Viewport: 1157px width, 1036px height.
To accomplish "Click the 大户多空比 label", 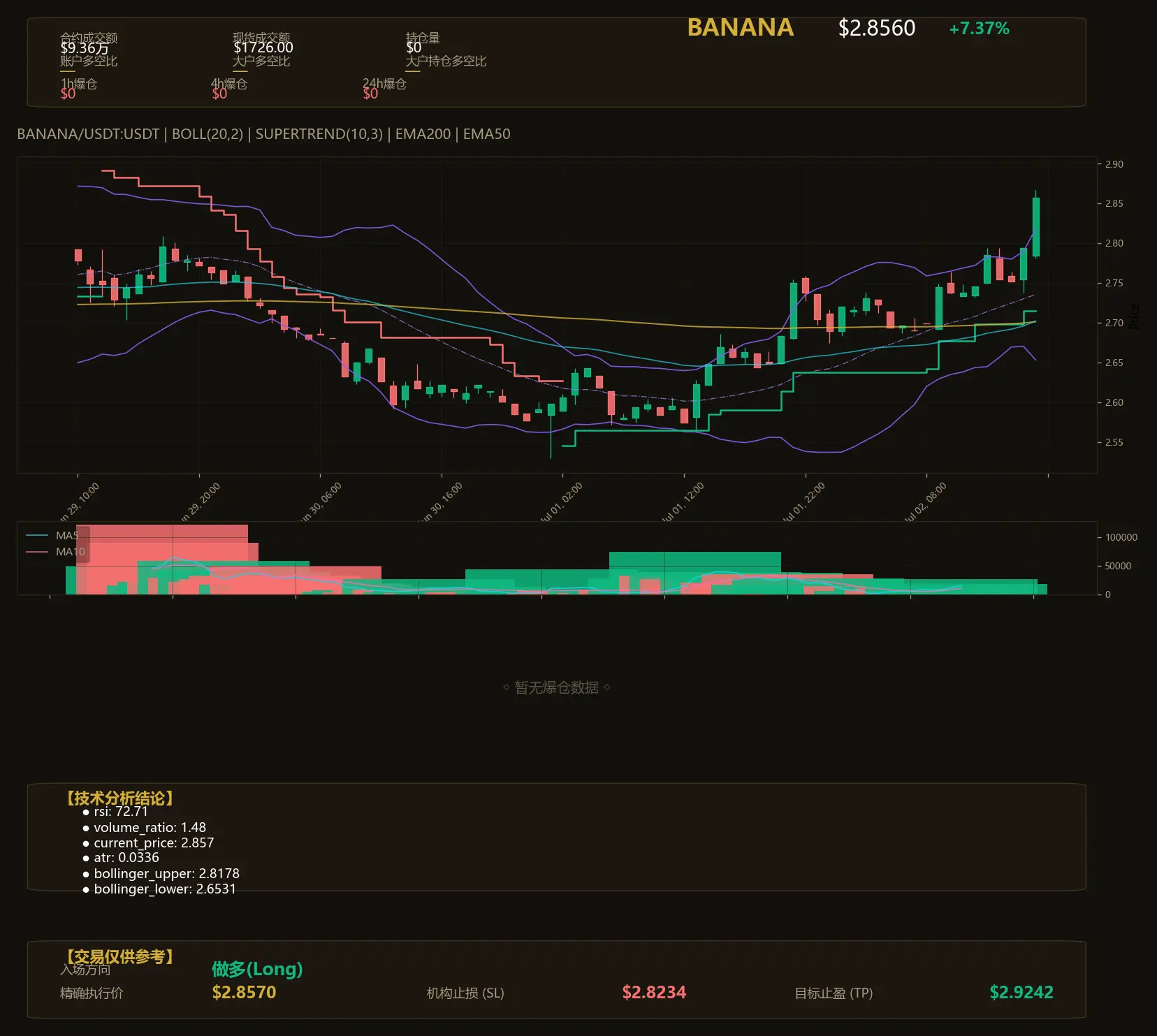I will pos(261,61).
